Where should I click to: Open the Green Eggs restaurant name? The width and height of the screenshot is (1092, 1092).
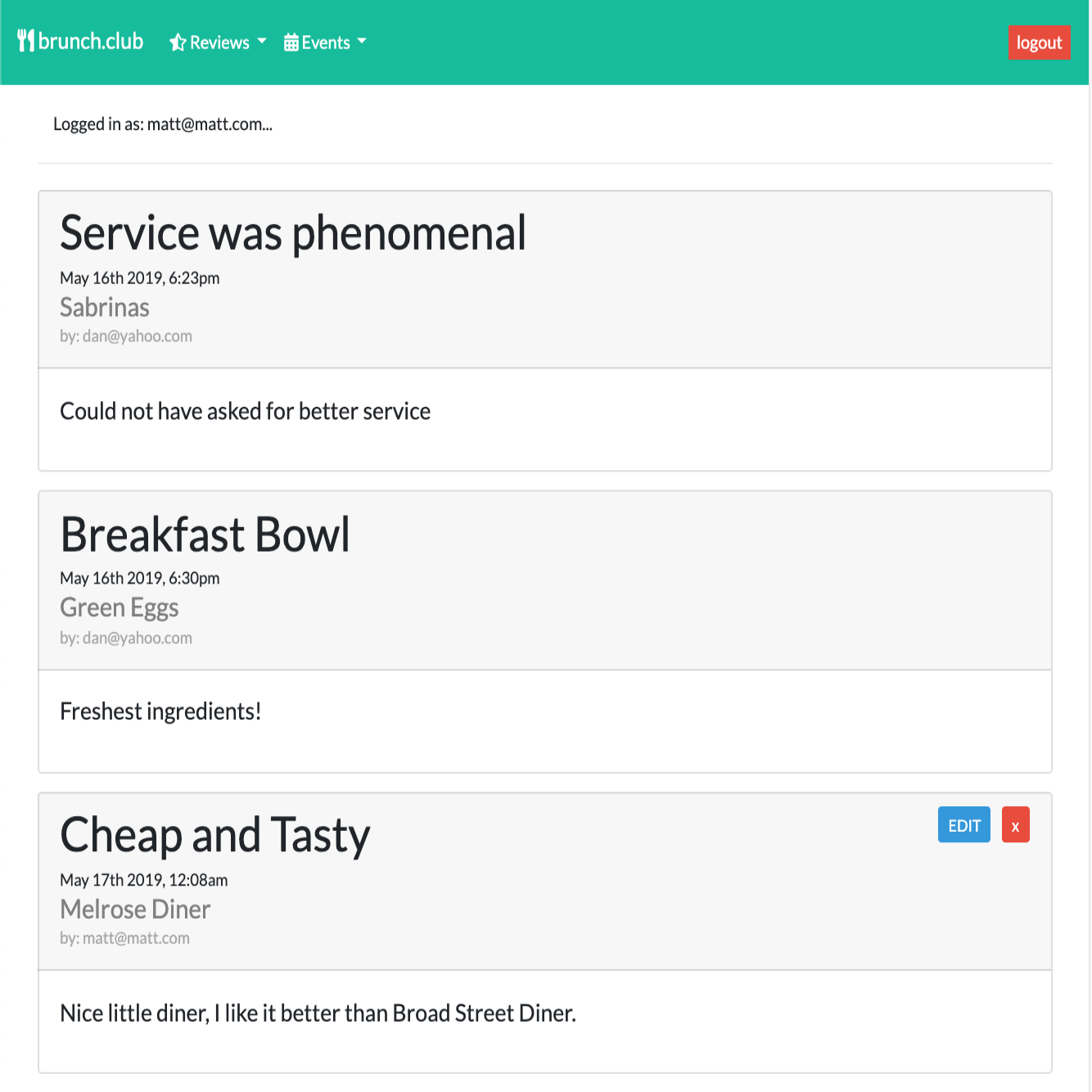[120, 608]
